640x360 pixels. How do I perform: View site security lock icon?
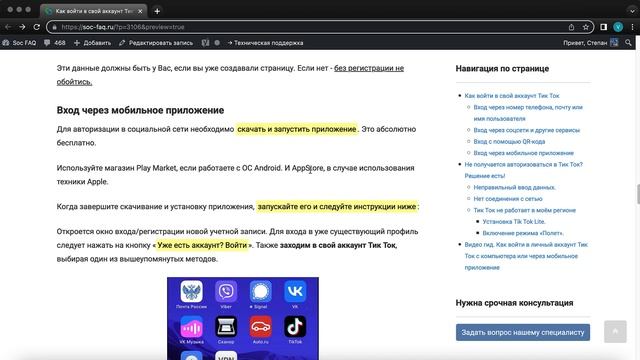click(54, 27)
